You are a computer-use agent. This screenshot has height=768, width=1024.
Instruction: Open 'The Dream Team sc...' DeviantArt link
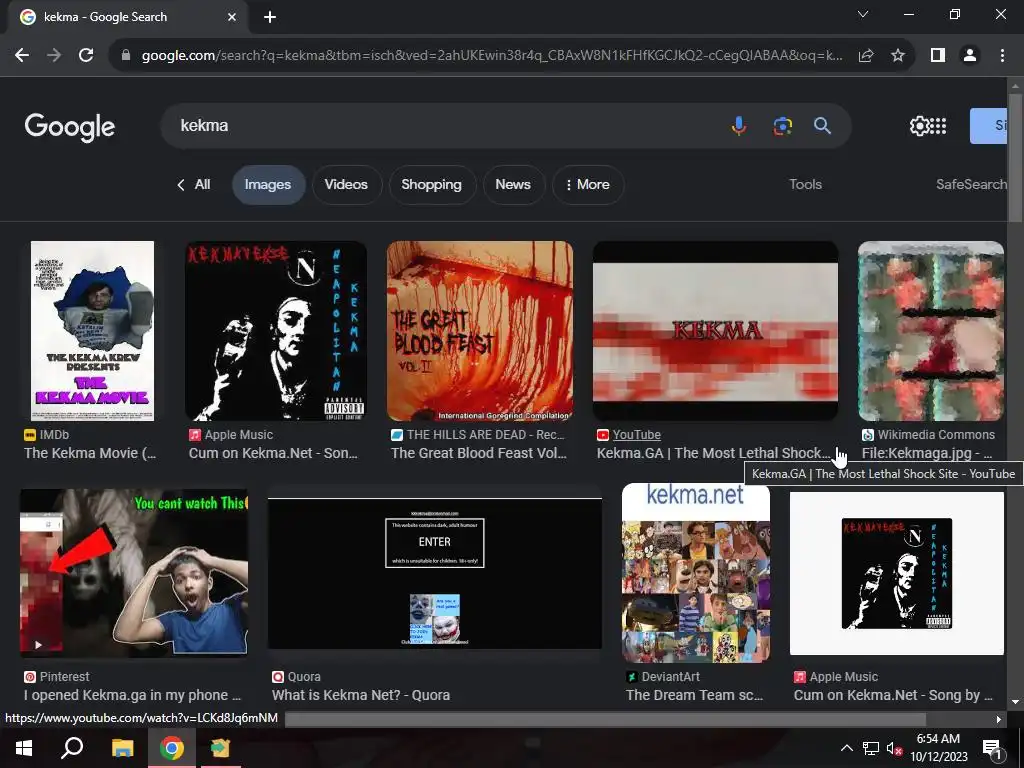694,696
